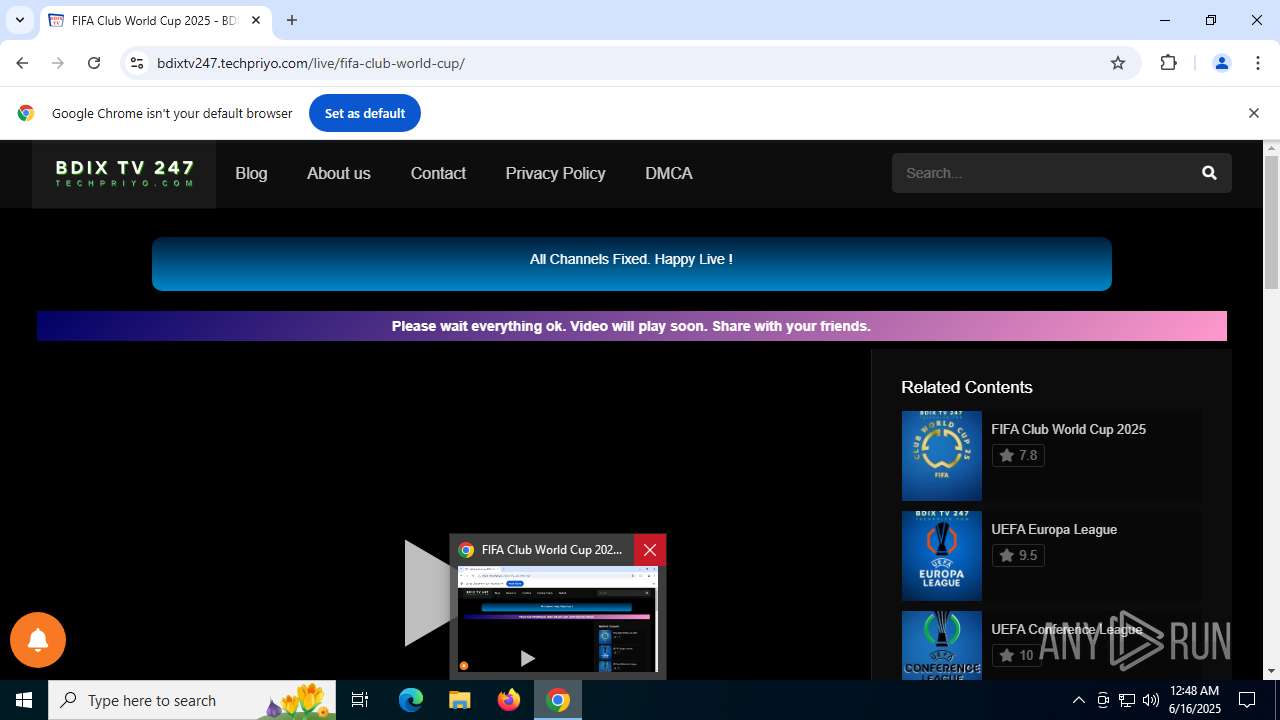Dismiss the default browser notification bar
The image size is (1280, 720).
click(x=1253, y=113)
